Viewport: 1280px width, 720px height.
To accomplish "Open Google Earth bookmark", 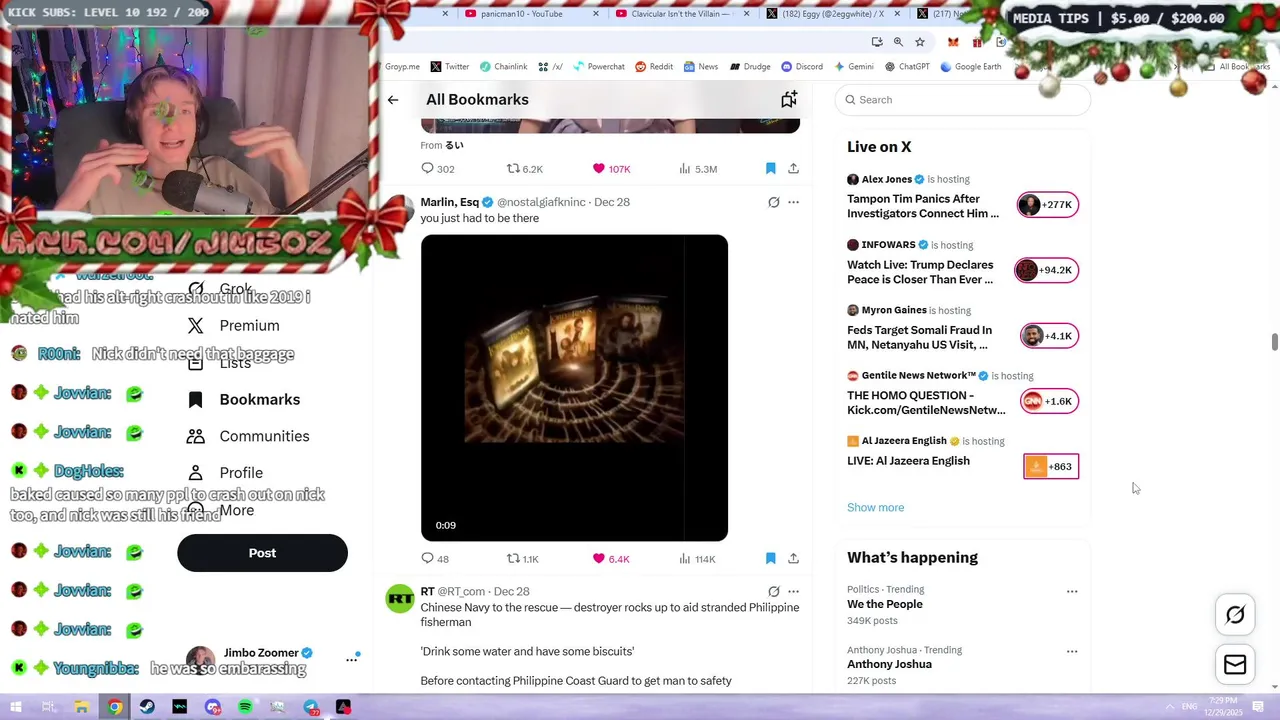I will pyautogui.click(x=970, y=67).
